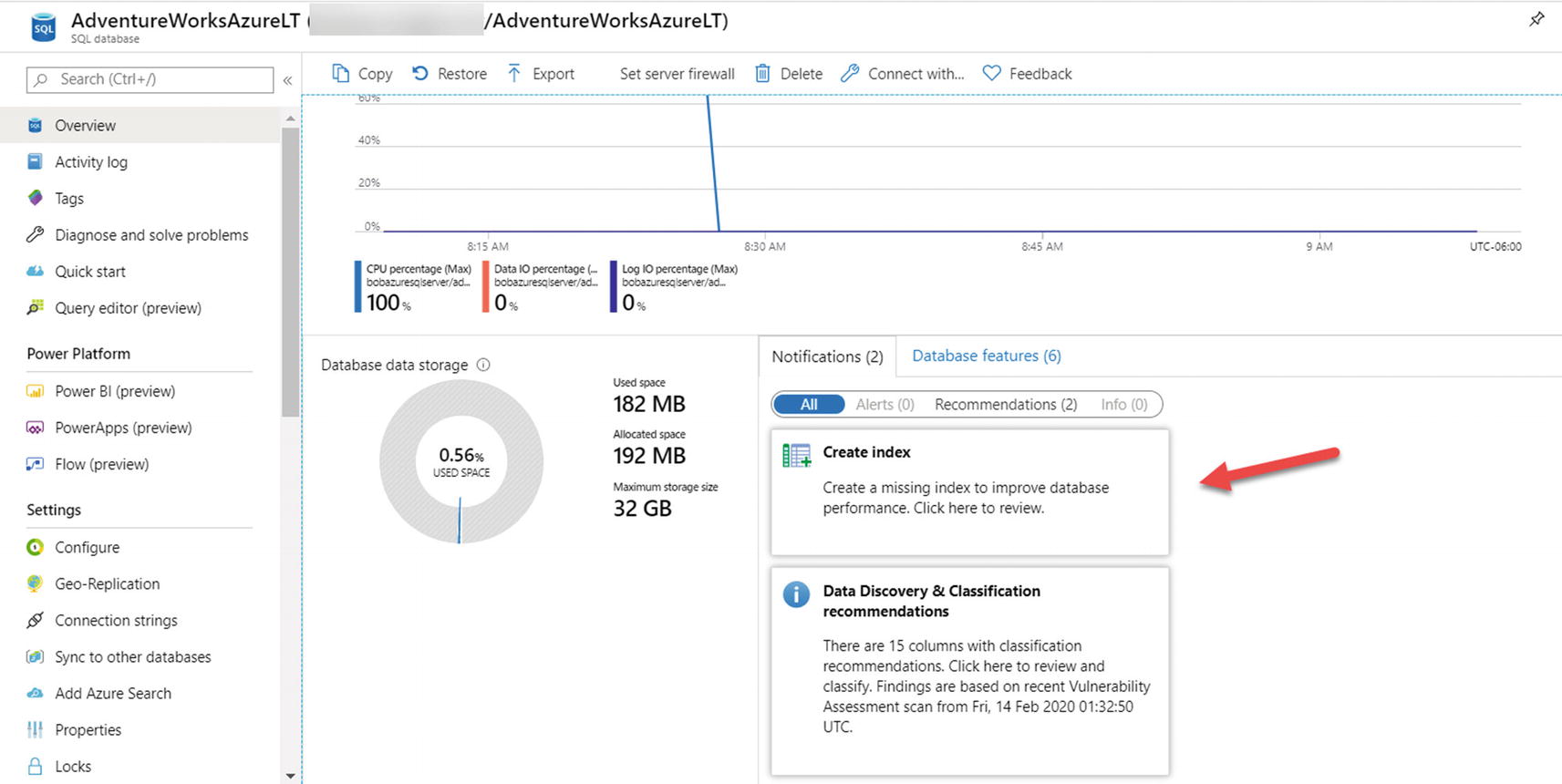Click the Restore toolbar icon
Viewport: 1562px width, 784px height.
[420, 73]
